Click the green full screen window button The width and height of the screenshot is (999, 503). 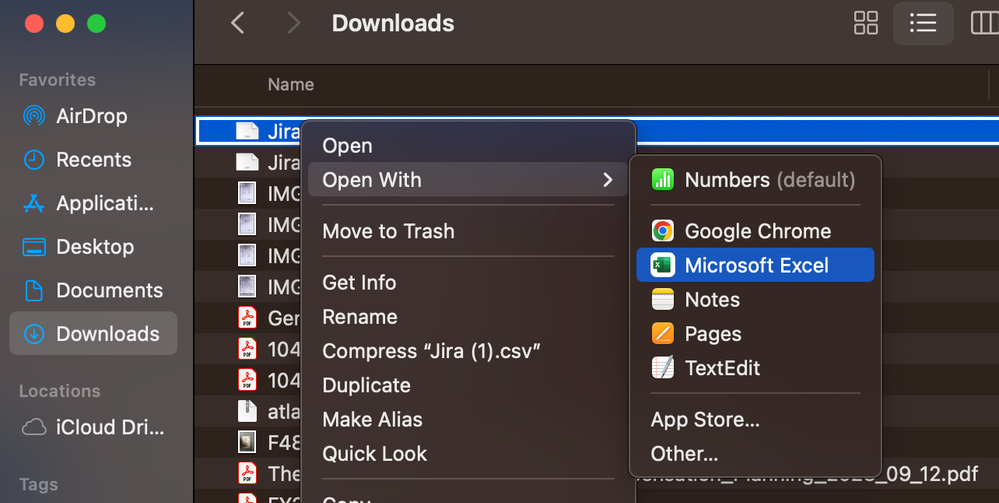96,24
